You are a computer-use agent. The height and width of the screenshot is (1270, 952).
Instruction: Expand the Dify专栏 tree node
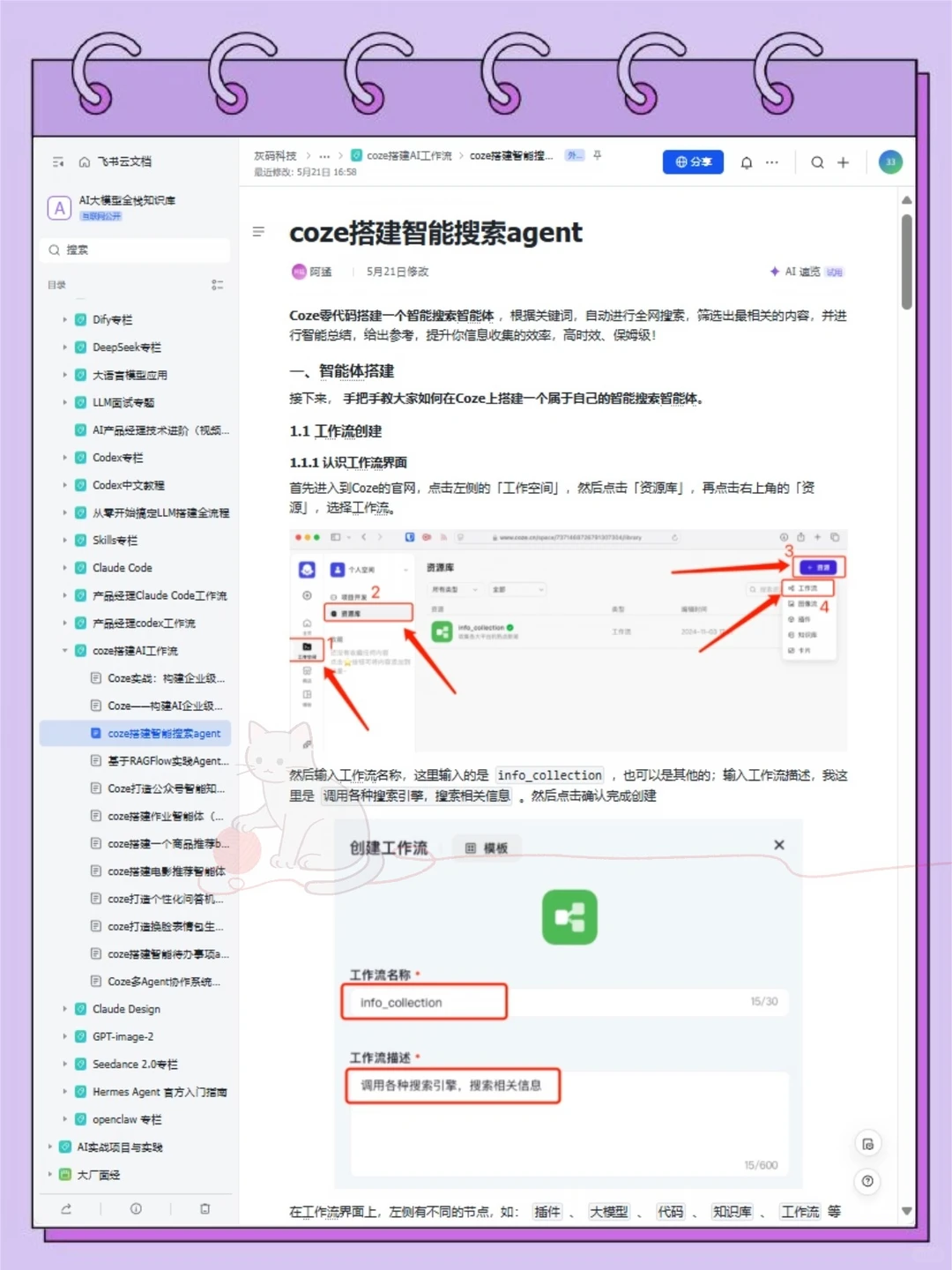64,320
